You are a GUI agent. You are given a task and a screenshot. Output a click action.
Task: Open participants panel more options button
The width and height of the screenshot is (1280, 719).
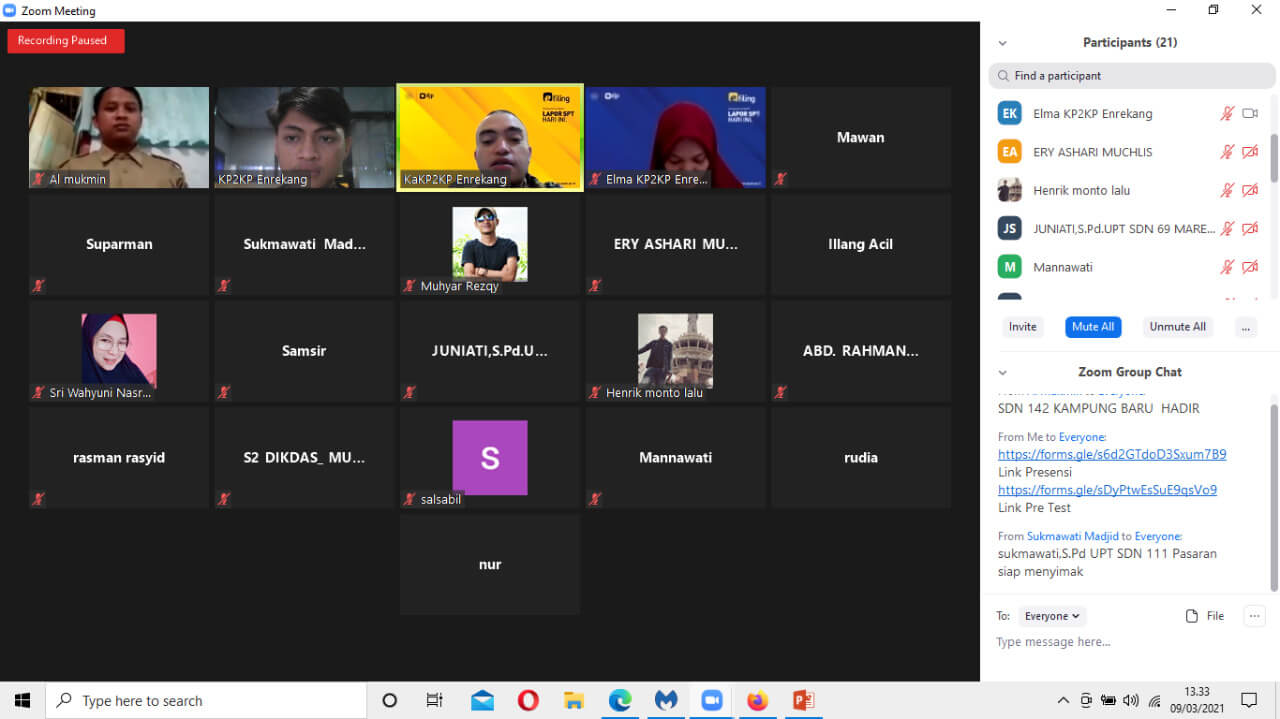click(1245, 327)
